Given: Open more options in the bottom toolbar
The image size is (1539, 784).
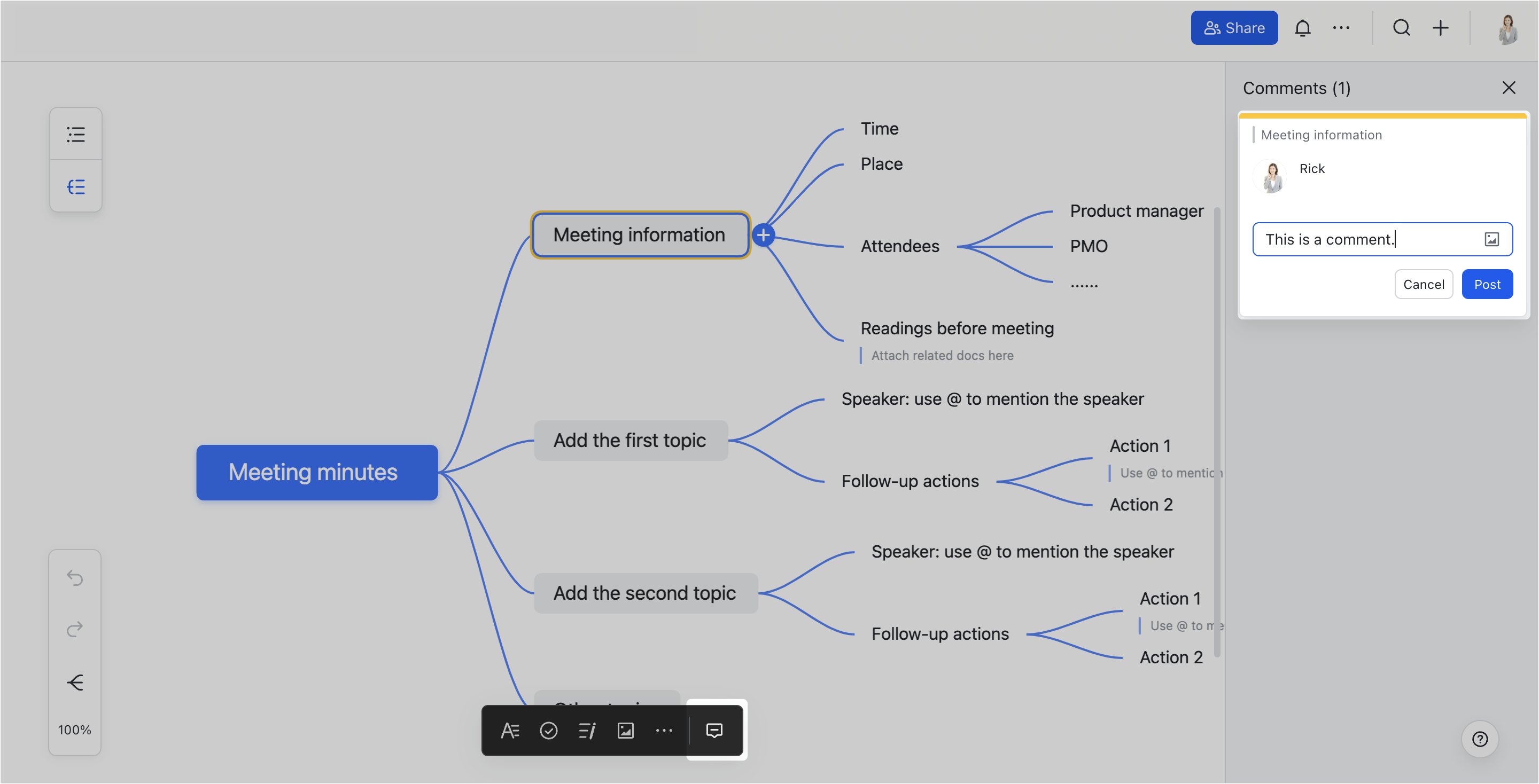Looking at the screenshot, I should pos(664,730).
